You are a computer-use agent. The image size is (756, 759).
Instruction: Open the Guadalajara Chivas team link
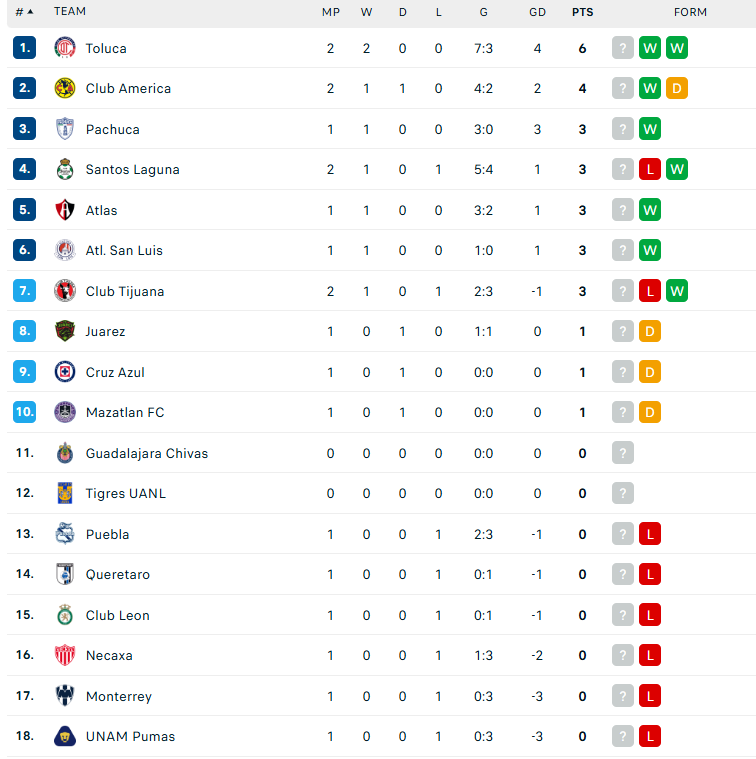(147, 453)
